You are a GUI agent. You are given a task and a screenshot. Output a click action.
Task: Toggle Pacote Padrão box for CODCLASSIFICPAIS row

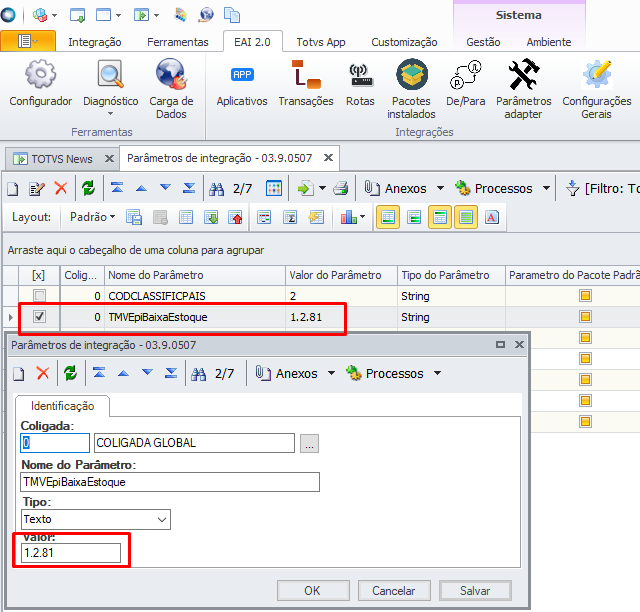(585, 295)
